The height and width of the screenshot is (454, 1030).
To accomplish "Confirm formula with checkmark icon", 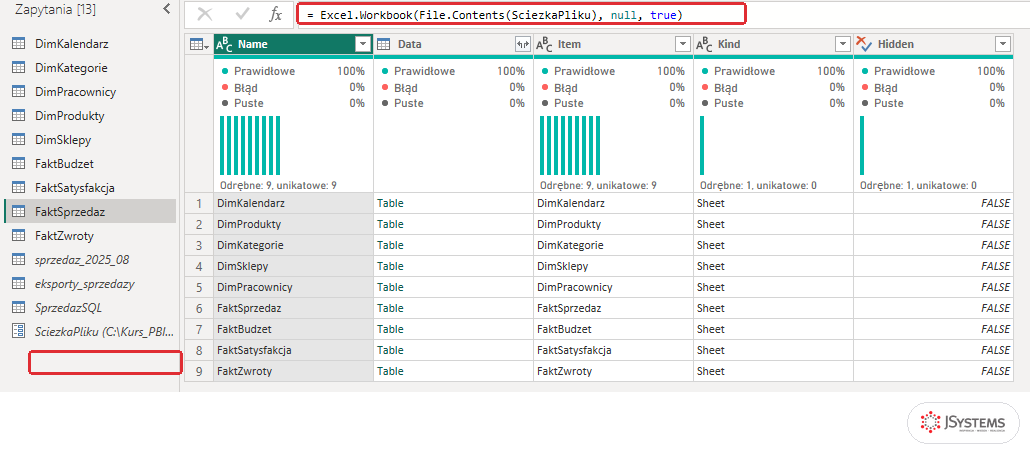I will pos(240,14).
